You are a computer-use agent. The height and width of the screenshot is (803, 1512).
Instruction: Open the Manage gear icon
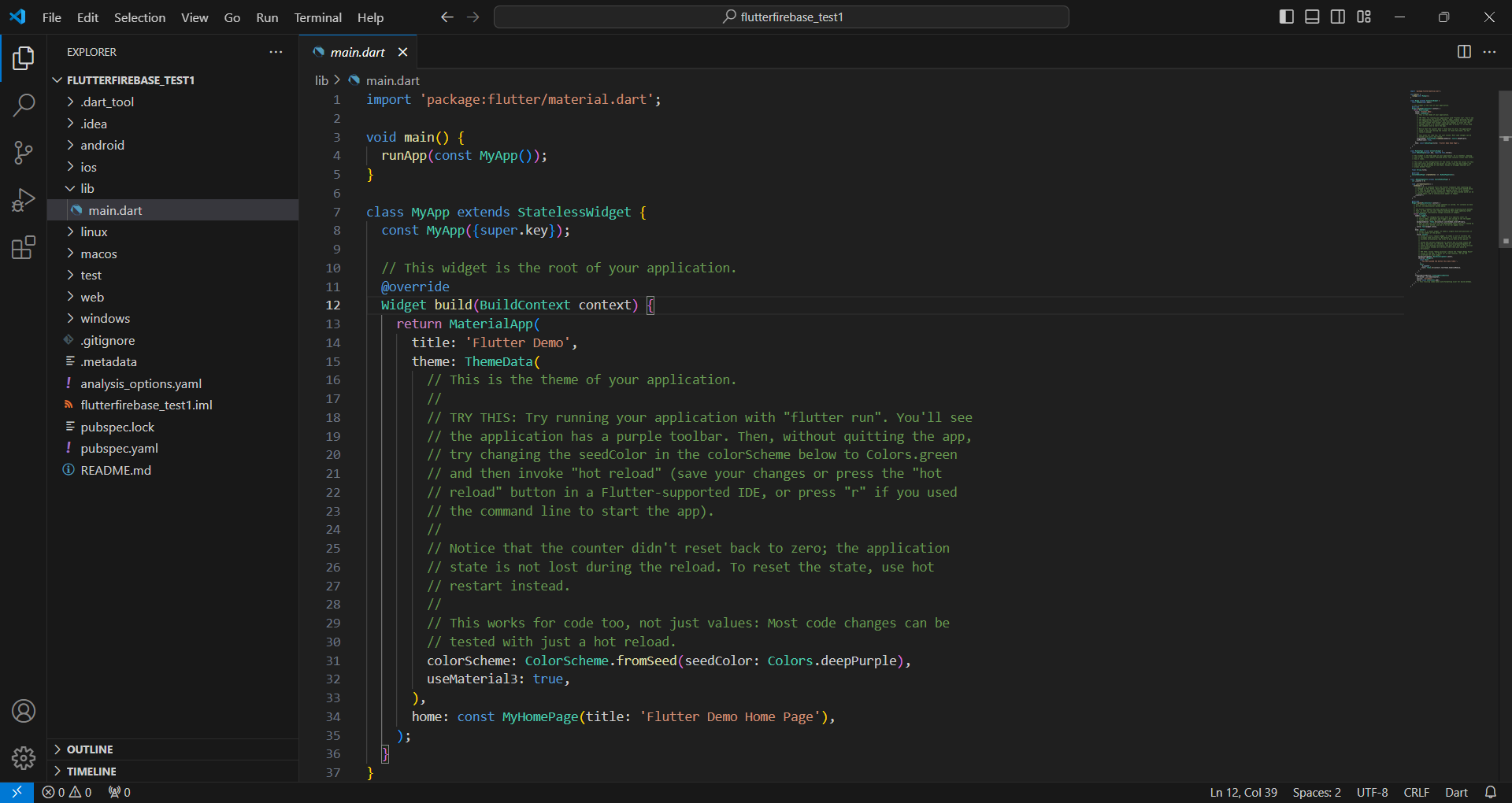pos(24,758)
